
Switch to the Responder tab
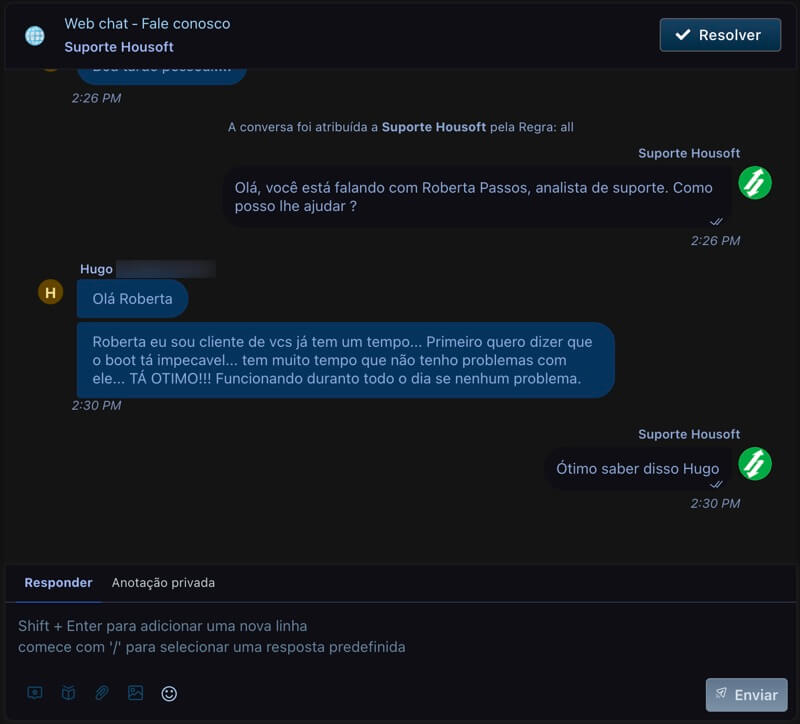point(58,583)
